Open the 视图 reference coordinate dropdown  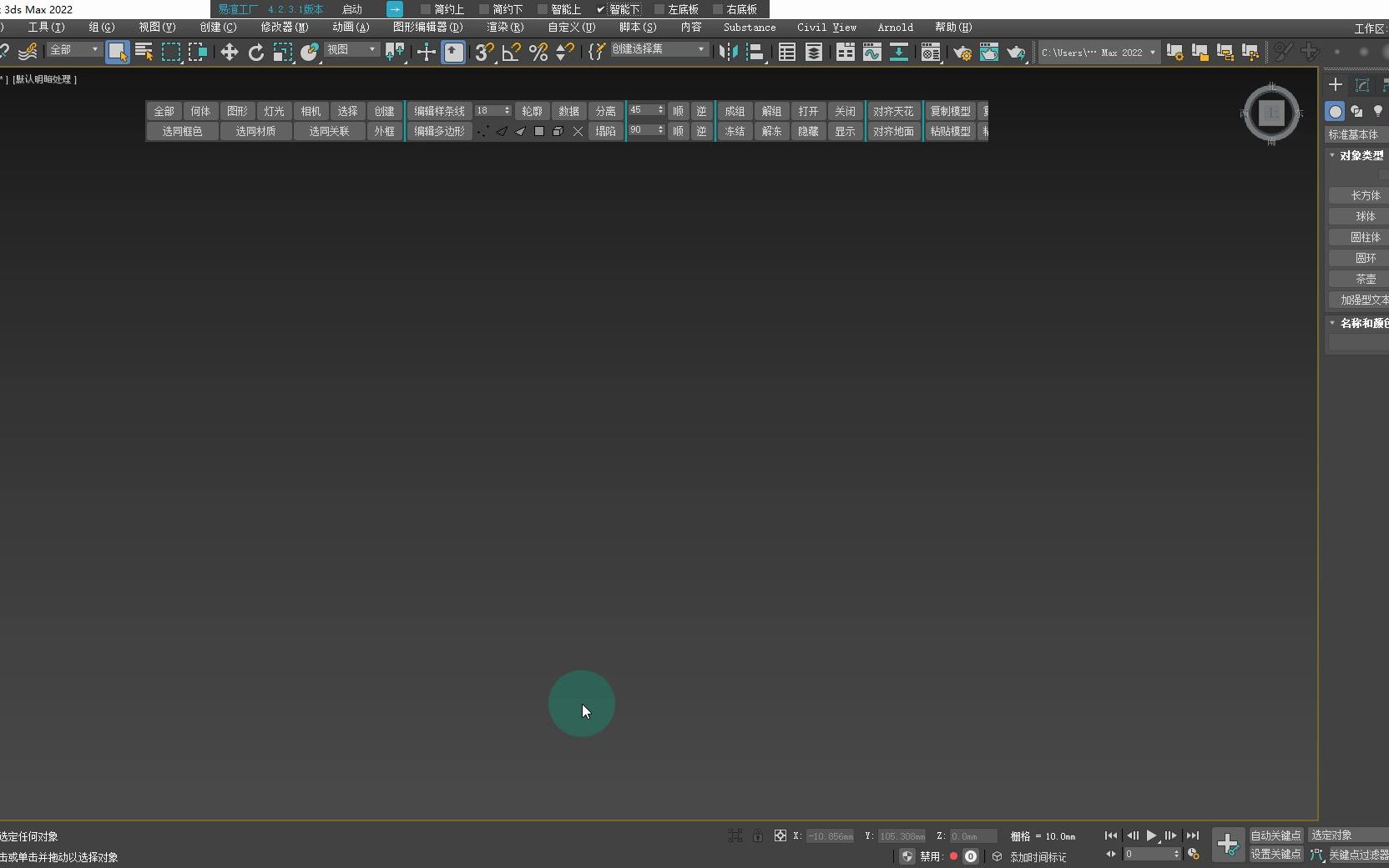351,50
